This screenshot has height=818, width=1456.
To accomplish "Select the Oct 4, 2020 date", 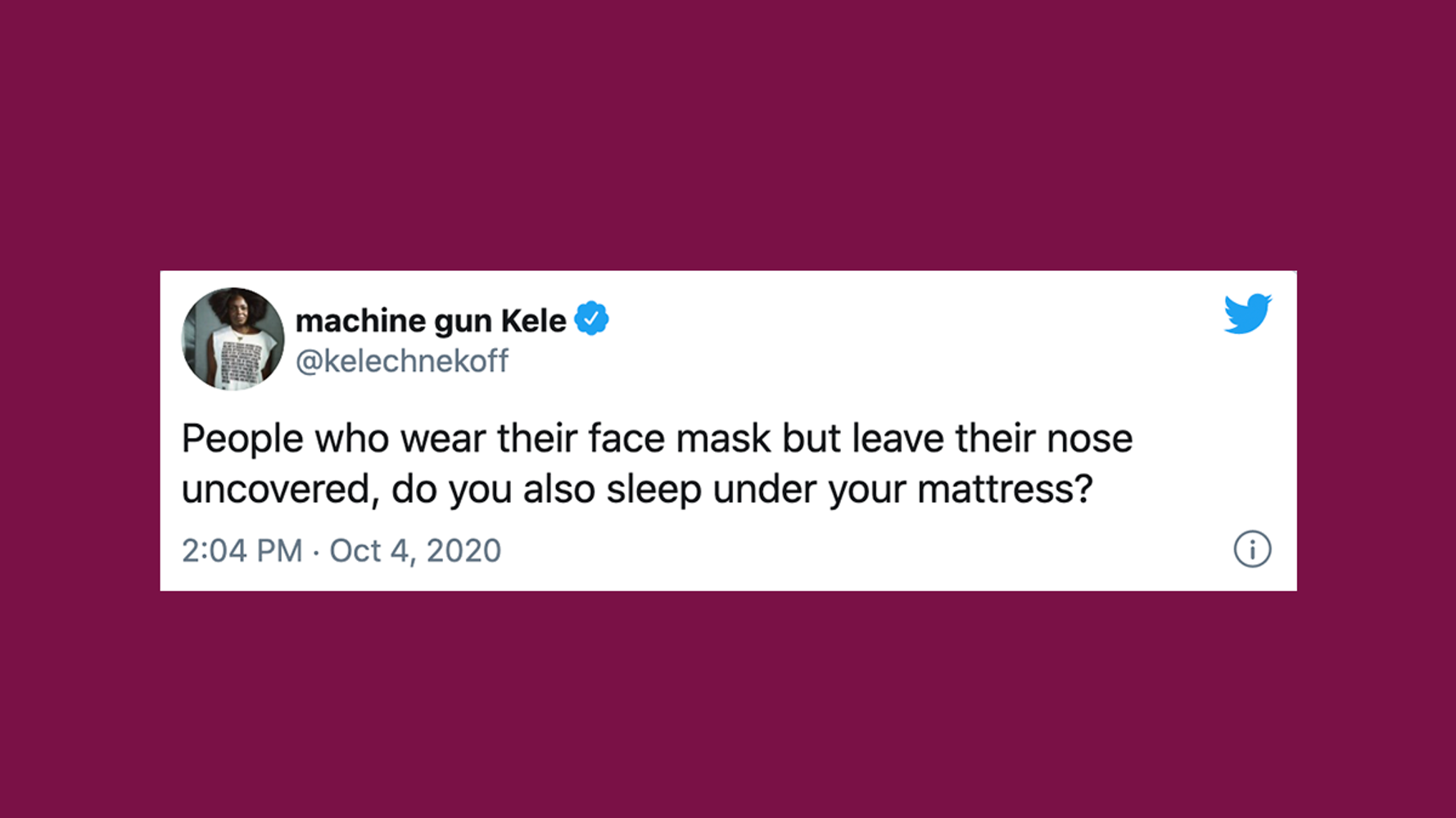I will click(415, 550).
